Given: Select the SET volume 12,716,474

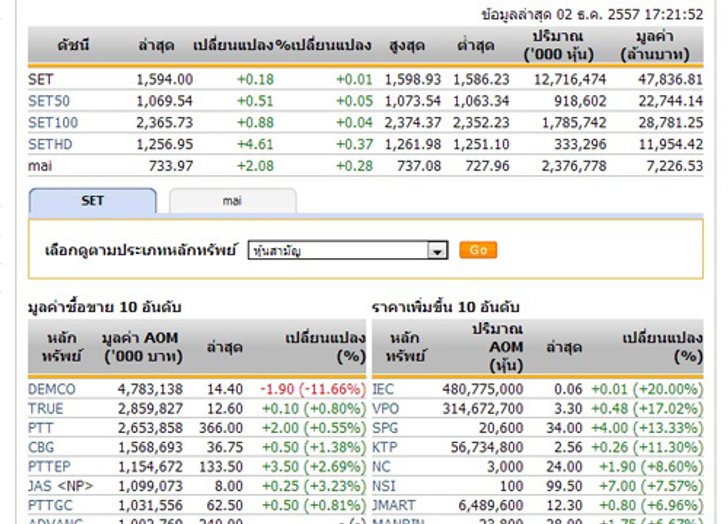Looking at the screenshot, I should click(x=570, y=79).
